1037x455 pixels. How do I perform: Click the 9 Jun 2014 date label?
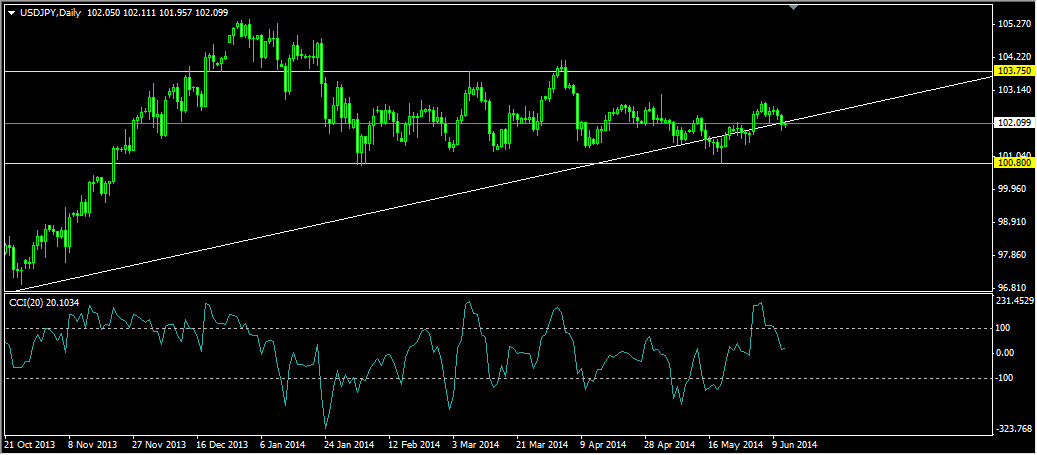pos(795,444)
